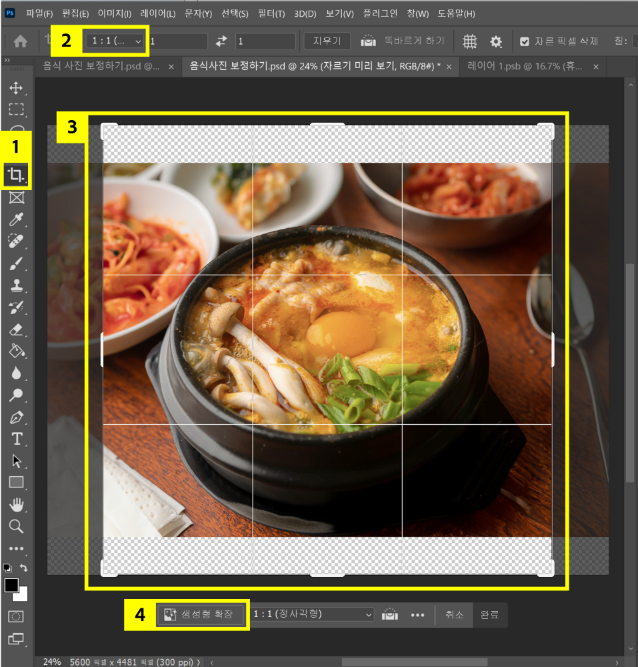The width and height of the screenshot is (638, 667).
Task: Click the straighten icon in contextual bar
Action: point(390,615)
